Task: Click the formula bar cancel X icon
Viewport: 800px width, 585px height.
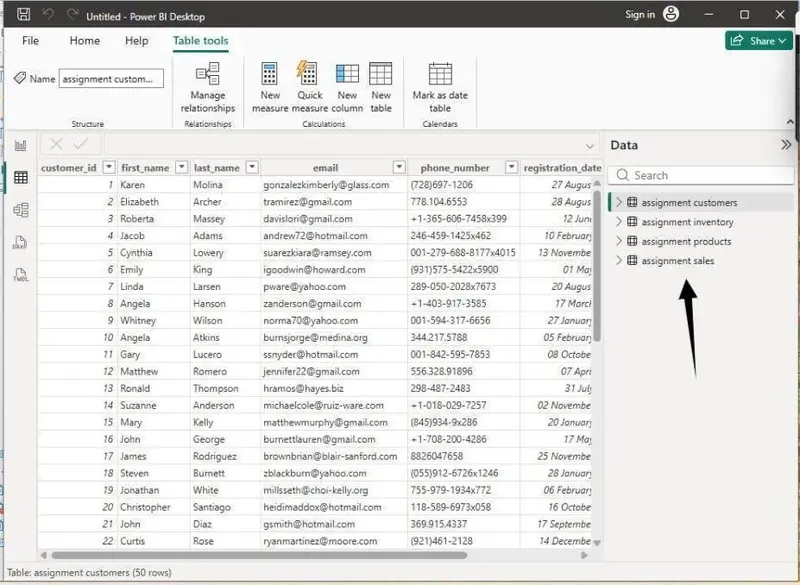Action: 56,144
